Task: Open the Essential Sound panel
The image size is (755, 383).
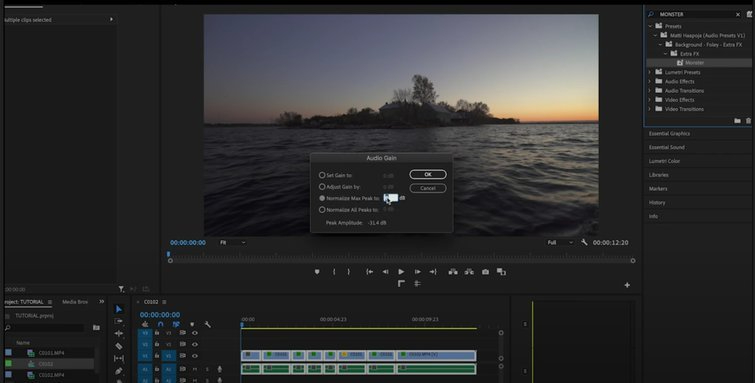Action: pos(666,147)
